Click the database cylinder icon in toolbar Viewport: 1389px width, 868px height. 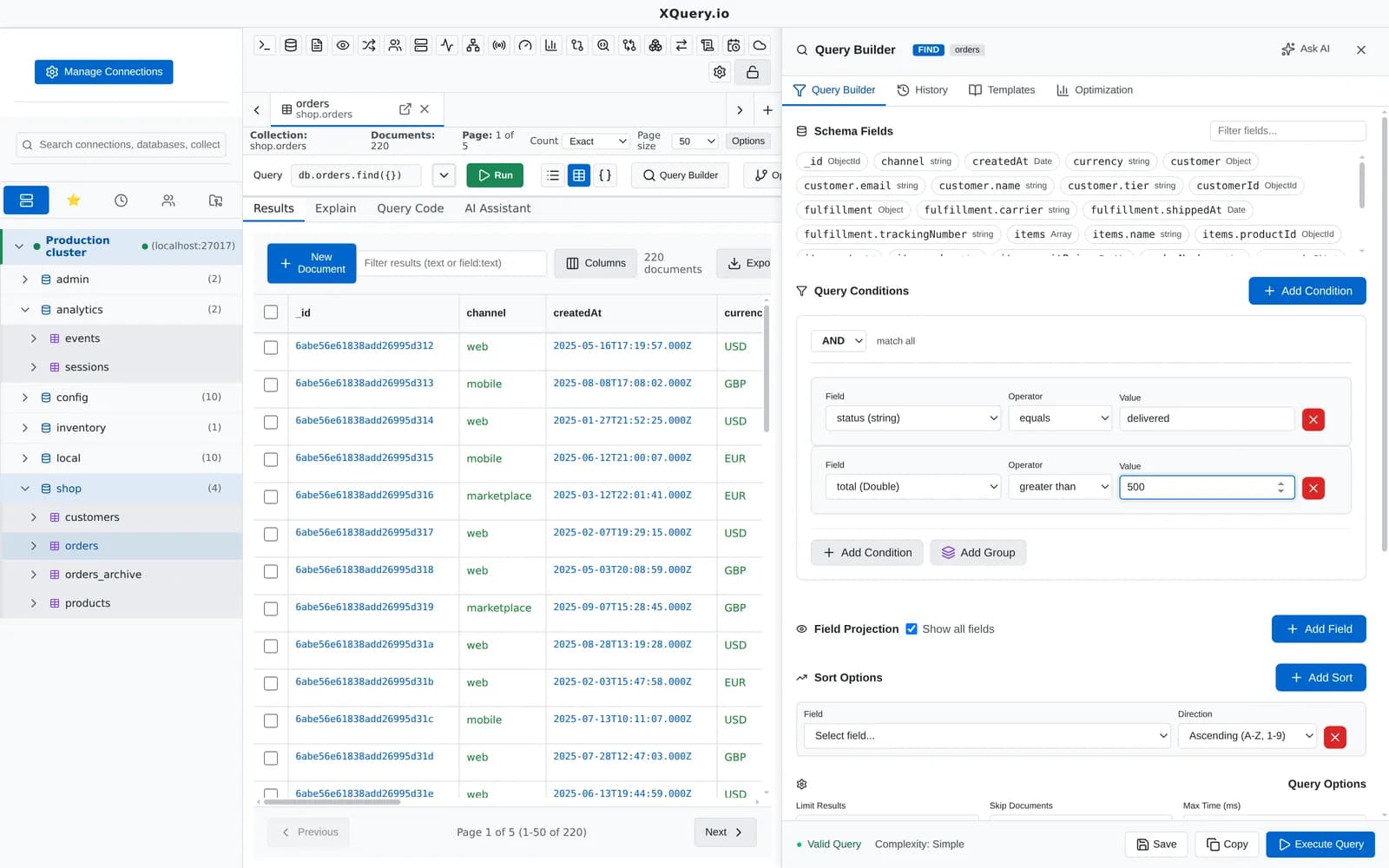tap(291, 45)
